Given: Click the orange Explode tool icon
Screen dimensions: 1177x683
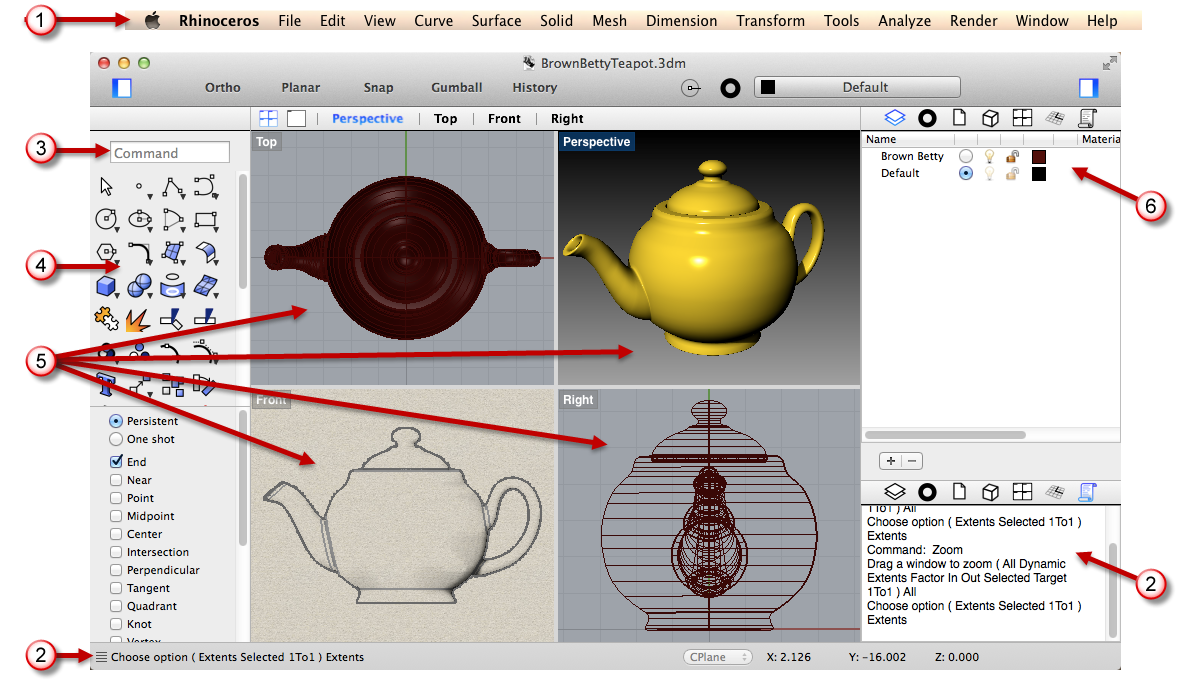Looking at the screenshot, I should (x=139, y=320).
